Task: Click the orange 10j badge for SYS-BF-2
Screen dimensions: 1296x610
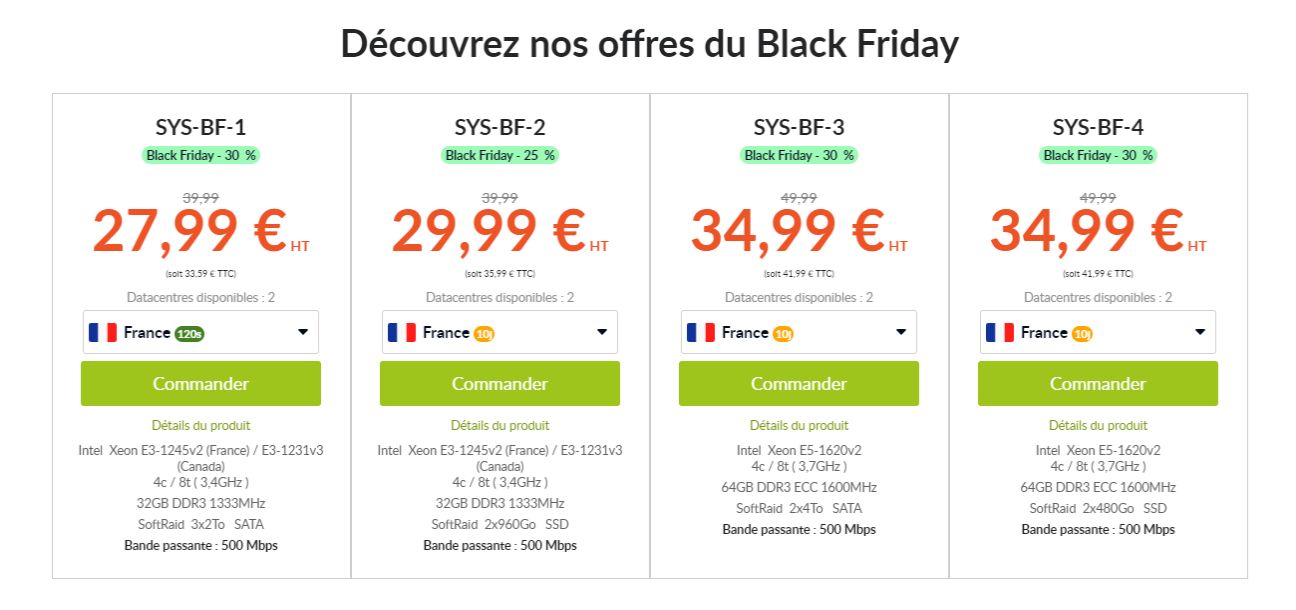Action: coord(484,334)
